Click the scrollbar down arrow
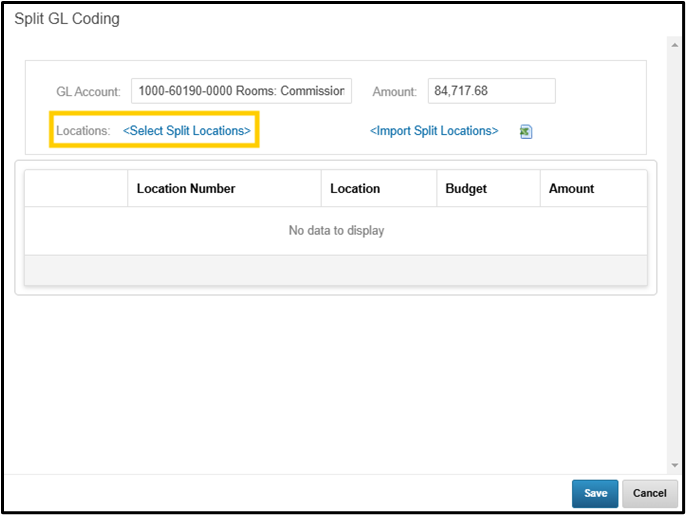 [674, 465]
